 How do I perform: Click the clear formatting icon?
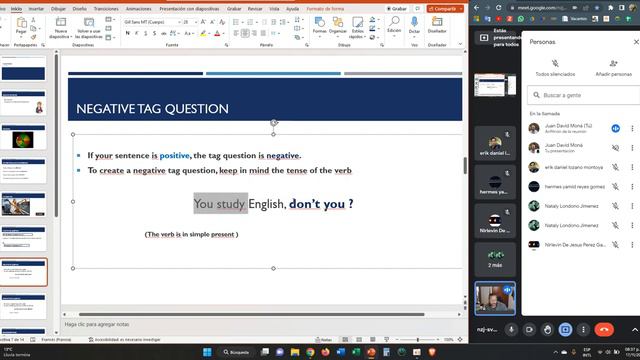[x=222, y=22]
